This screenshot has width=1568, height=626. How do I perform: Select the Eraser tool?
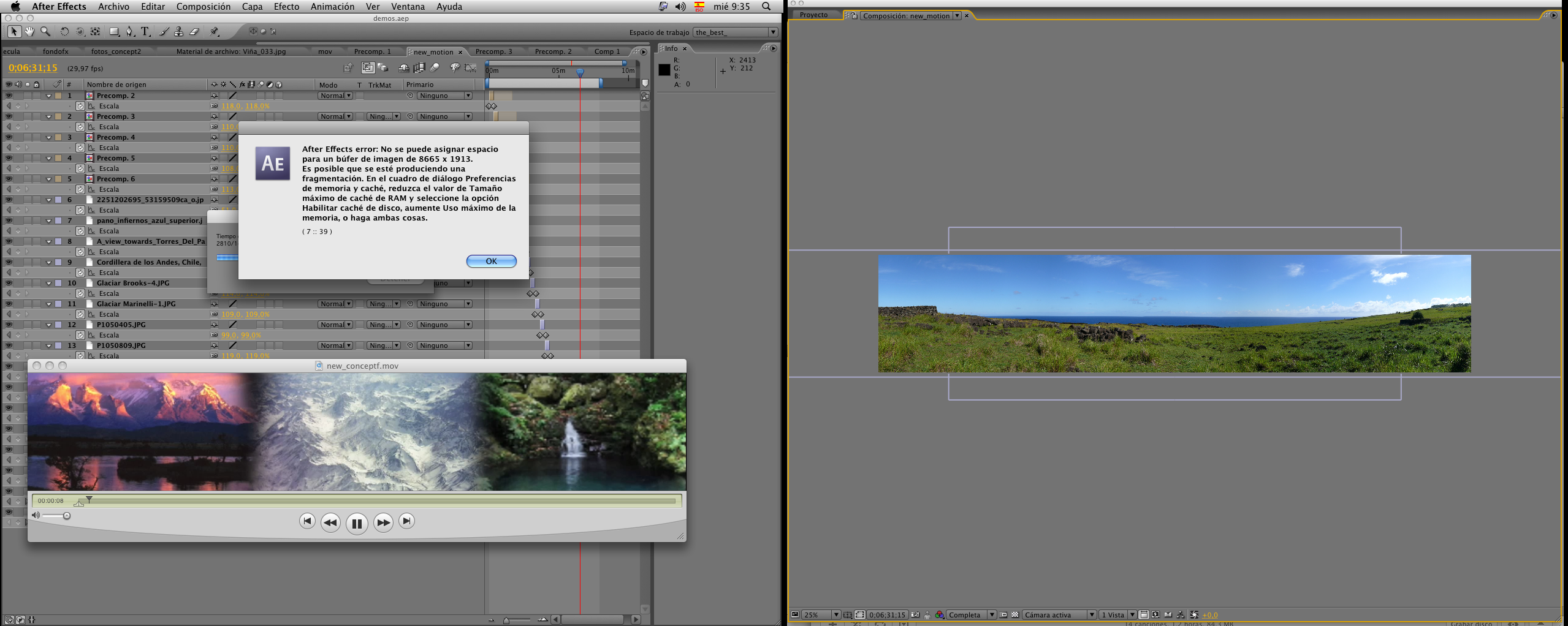(x=194, y=32)
